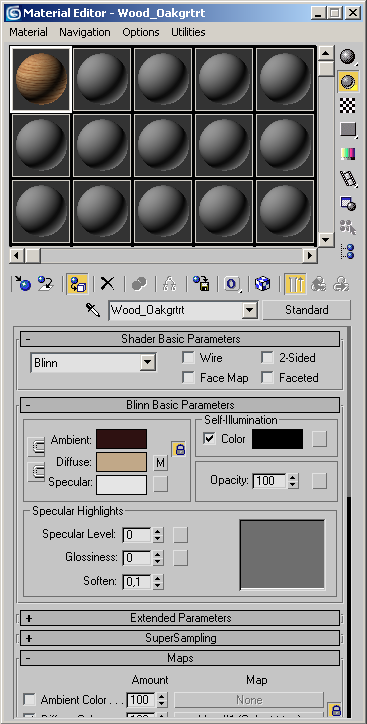This screenshot has width=367, height=724.
Task: Click Show Map in Viewport cube icon
Action: [263, 284]
